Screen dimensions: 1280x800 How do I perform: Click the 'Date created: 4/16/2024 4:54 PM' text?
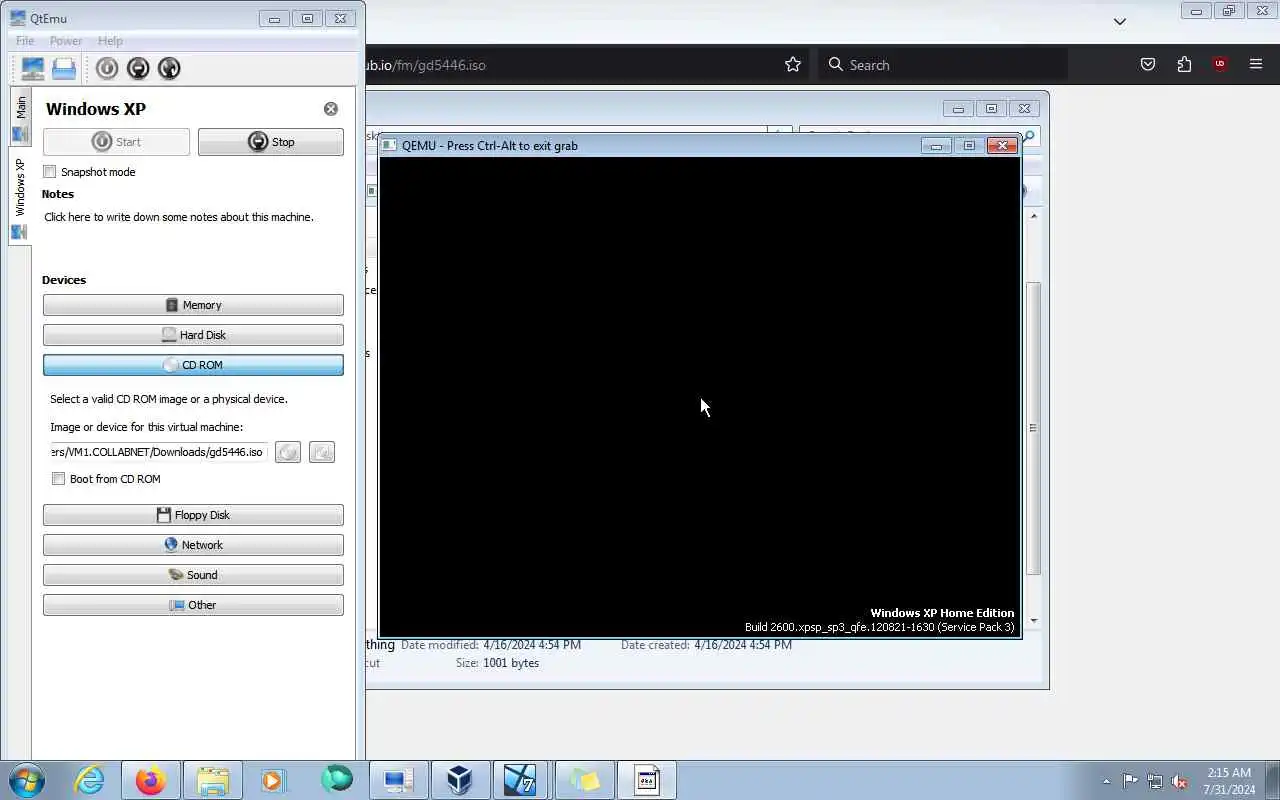coord(706,645)
